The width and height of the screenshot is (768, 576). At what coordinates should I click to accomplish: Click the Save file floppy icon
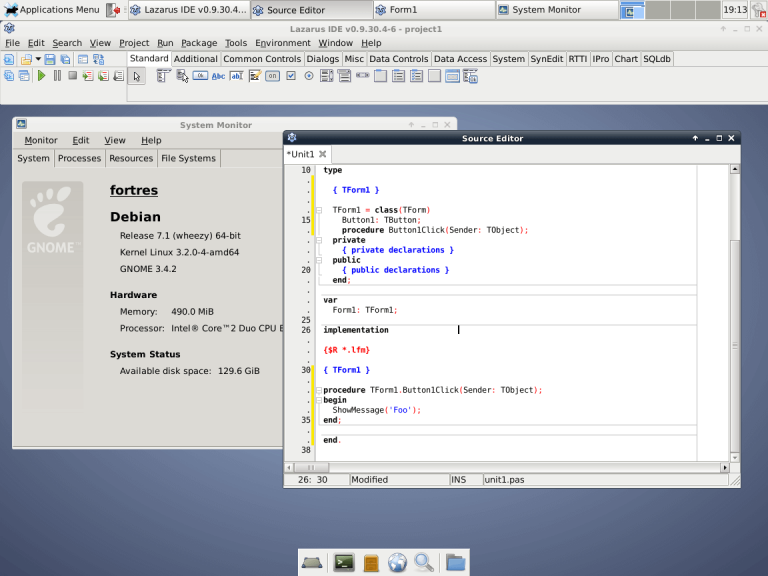(49, 59)
